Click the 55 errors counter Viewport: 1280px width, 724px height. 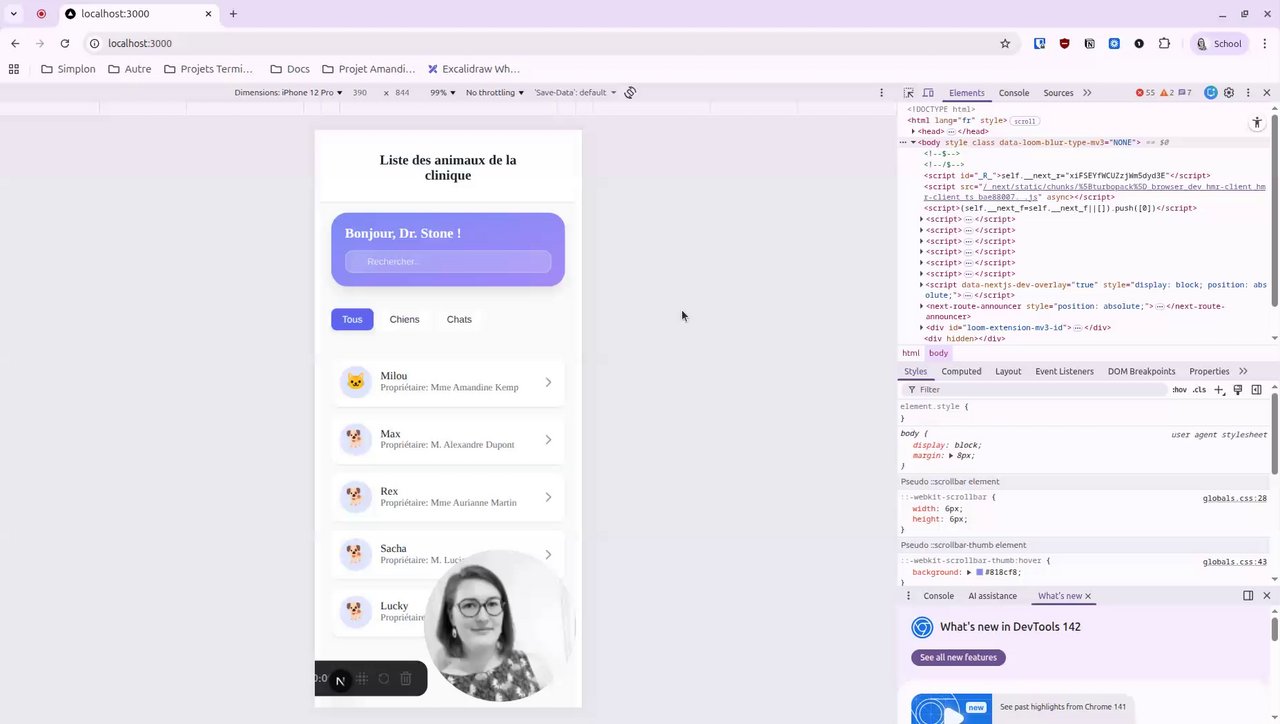tap(1145, 93)
